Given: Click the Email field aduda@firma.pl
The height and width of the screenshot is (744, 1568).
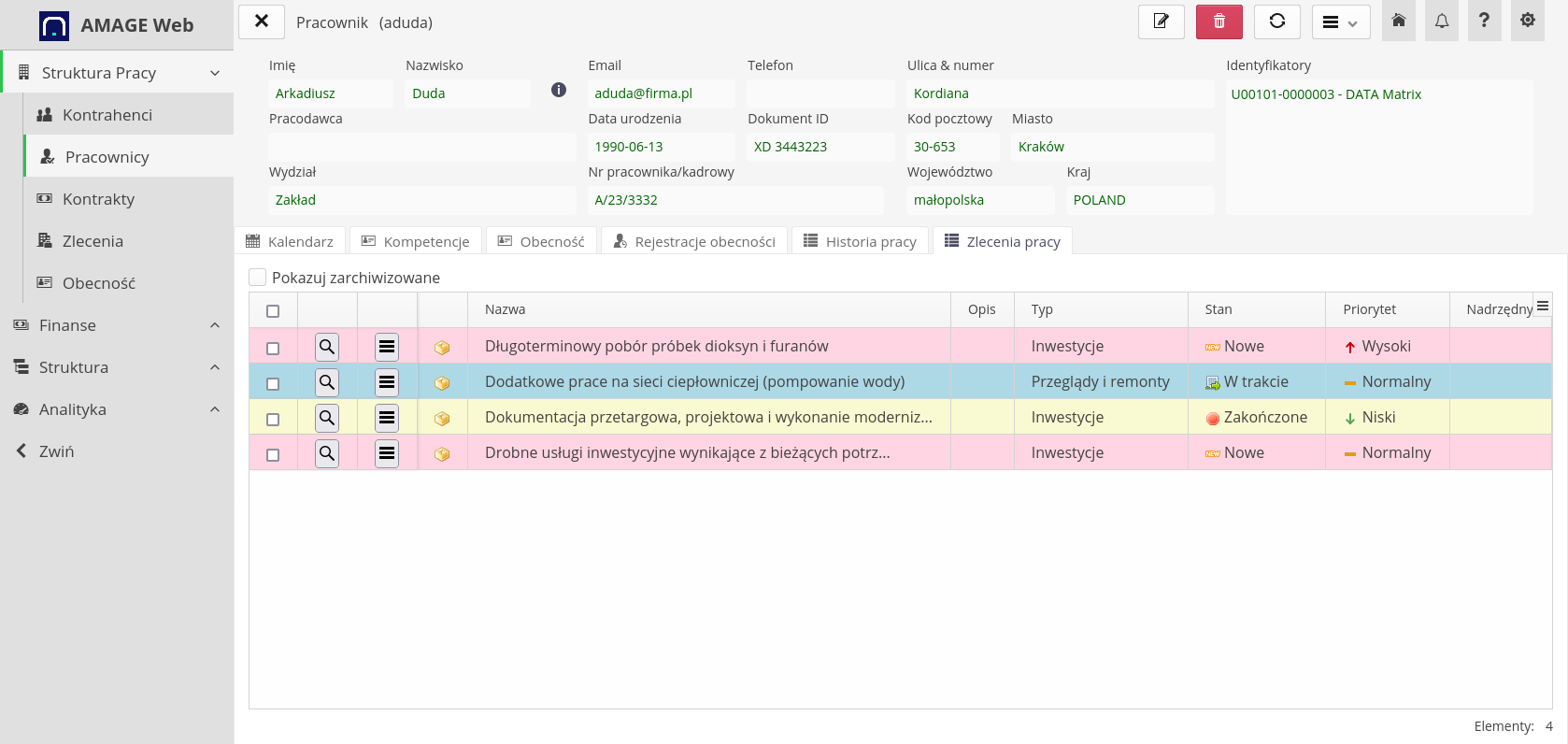Looking at the screenshot, I should pos(662,93).
